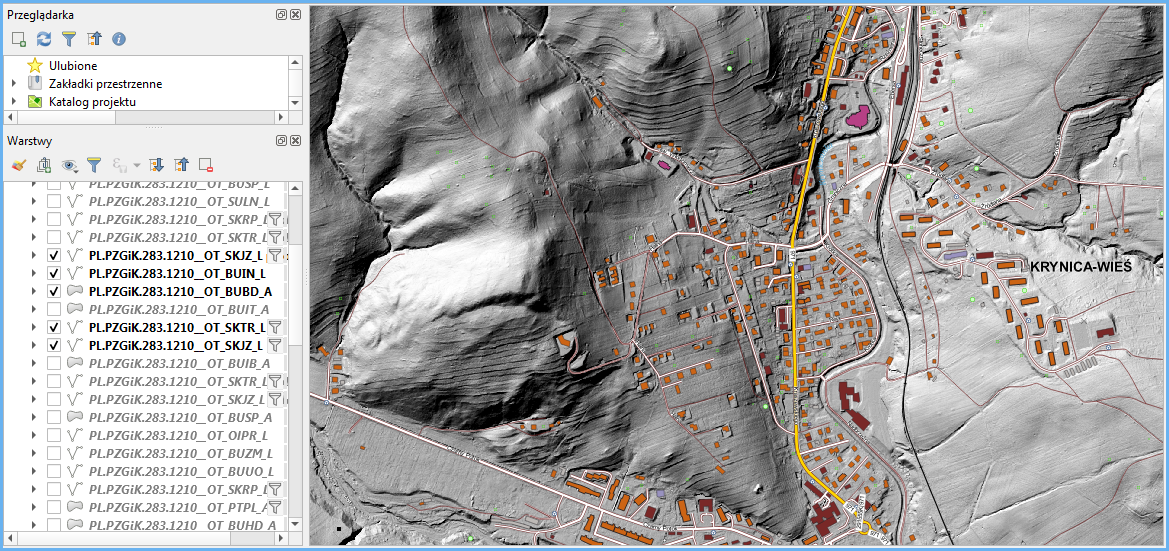The height and width of the screenshot is (551, 1169).
Task: Click Add Group icon in Warstwy
Action: (x=44, y=165)
